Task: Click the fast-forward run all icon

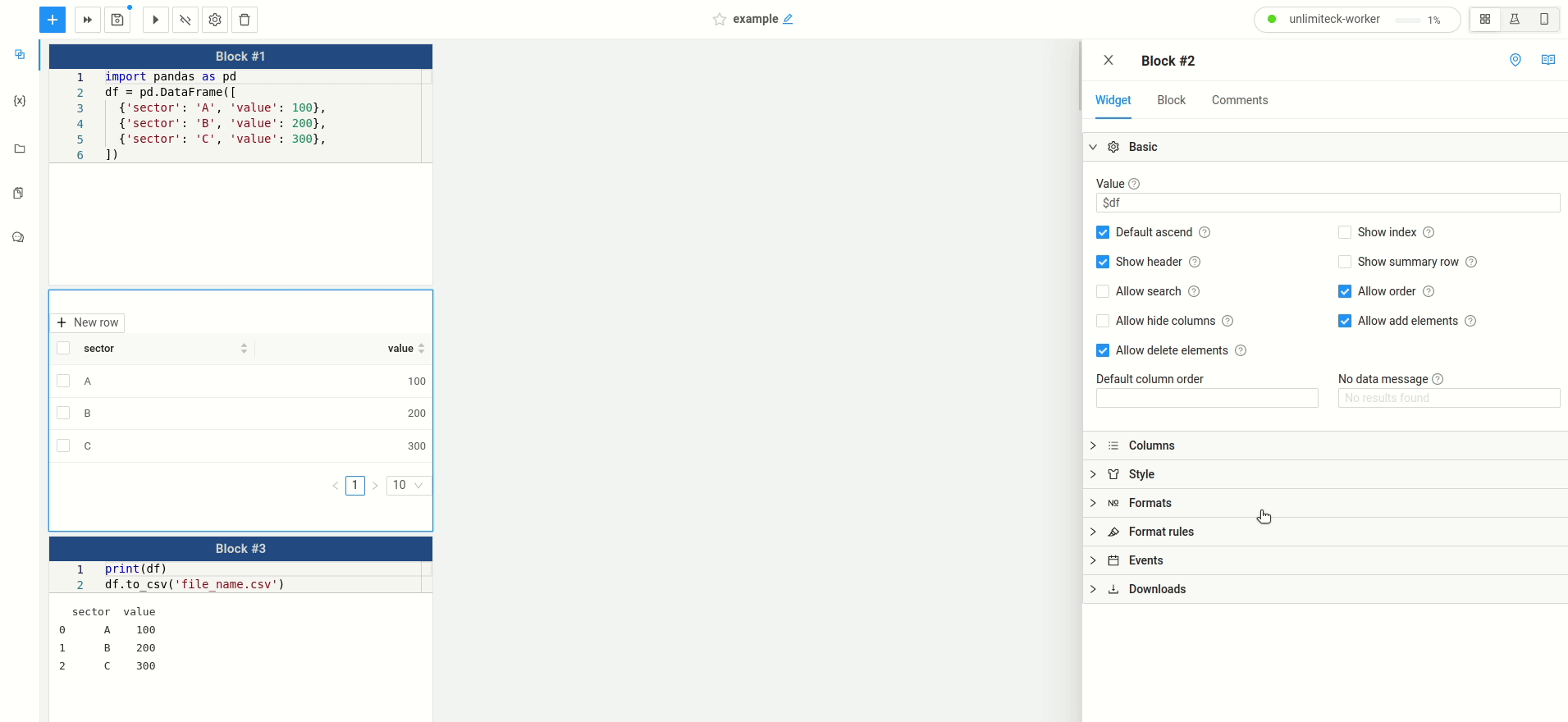Action: pyautogui.click(x=87, y=20)
